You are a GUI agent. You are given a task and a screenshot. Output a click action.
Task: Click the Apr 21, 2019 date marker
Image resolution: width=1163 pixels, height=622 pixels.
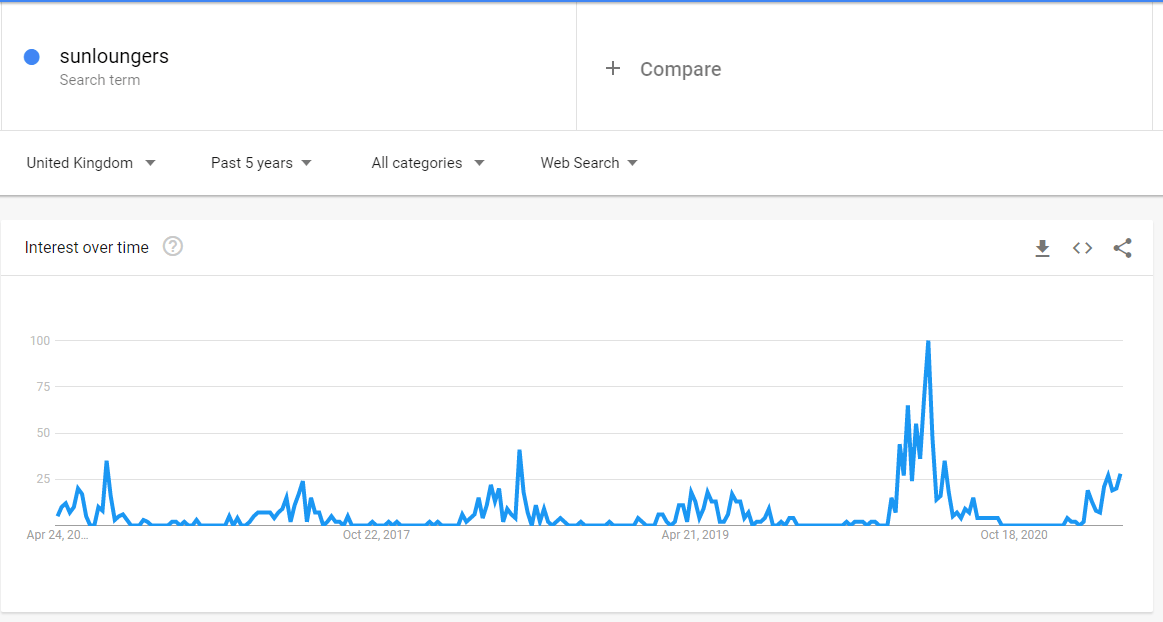click(695, 535)
